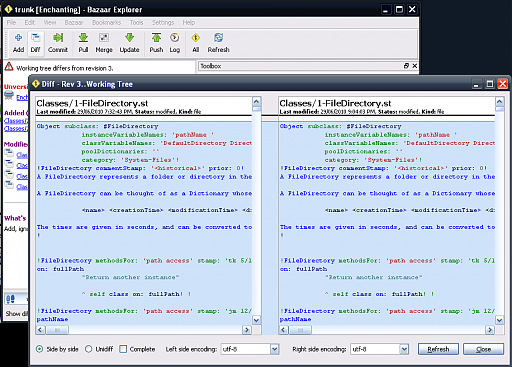Open the Help menu
512x367 pixels.
[x=189, y=22]
